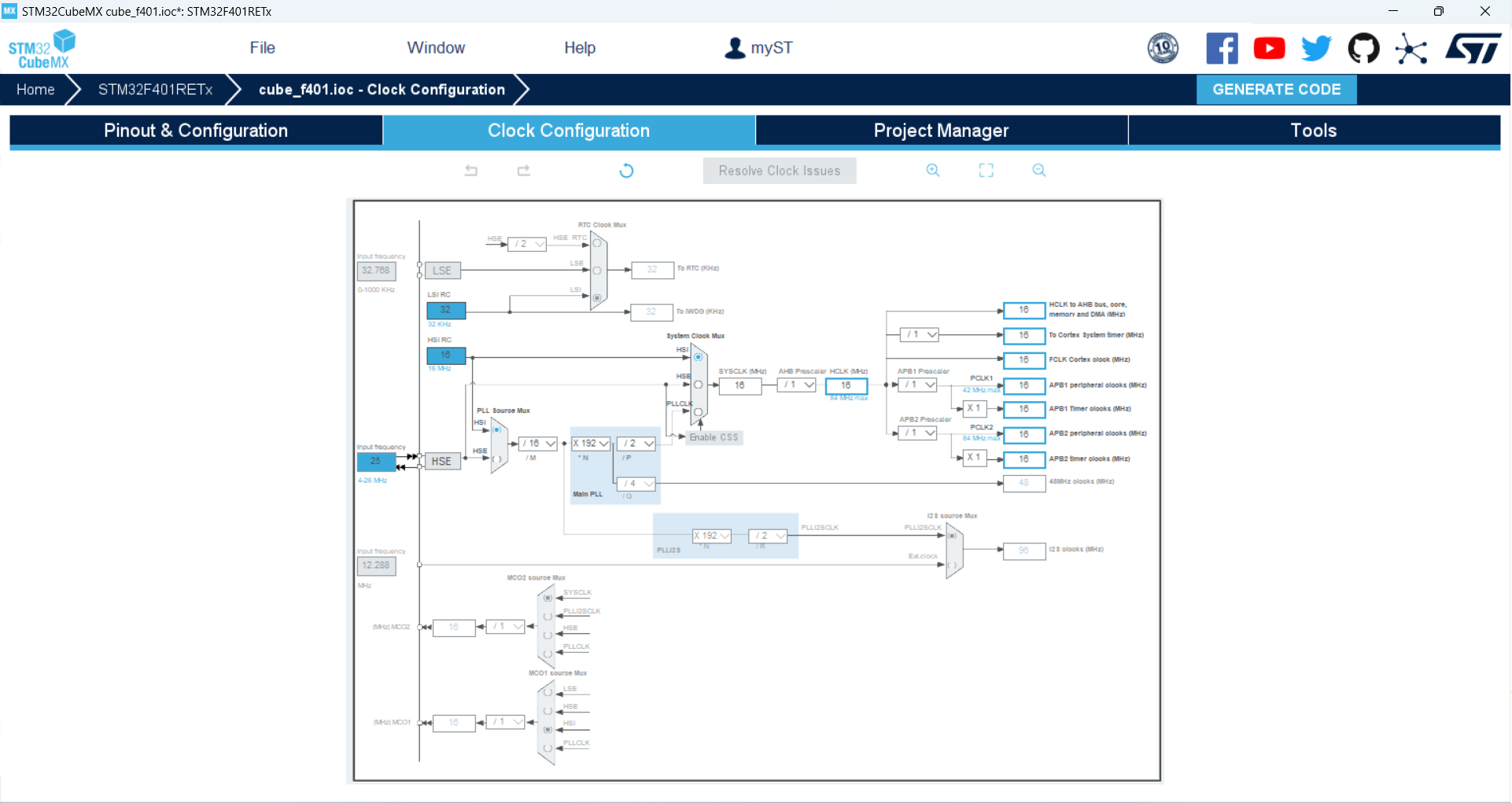Click the LSE oscillator block
The width and height of the screenshot is (1512, 803).
[x=443, y=271]
